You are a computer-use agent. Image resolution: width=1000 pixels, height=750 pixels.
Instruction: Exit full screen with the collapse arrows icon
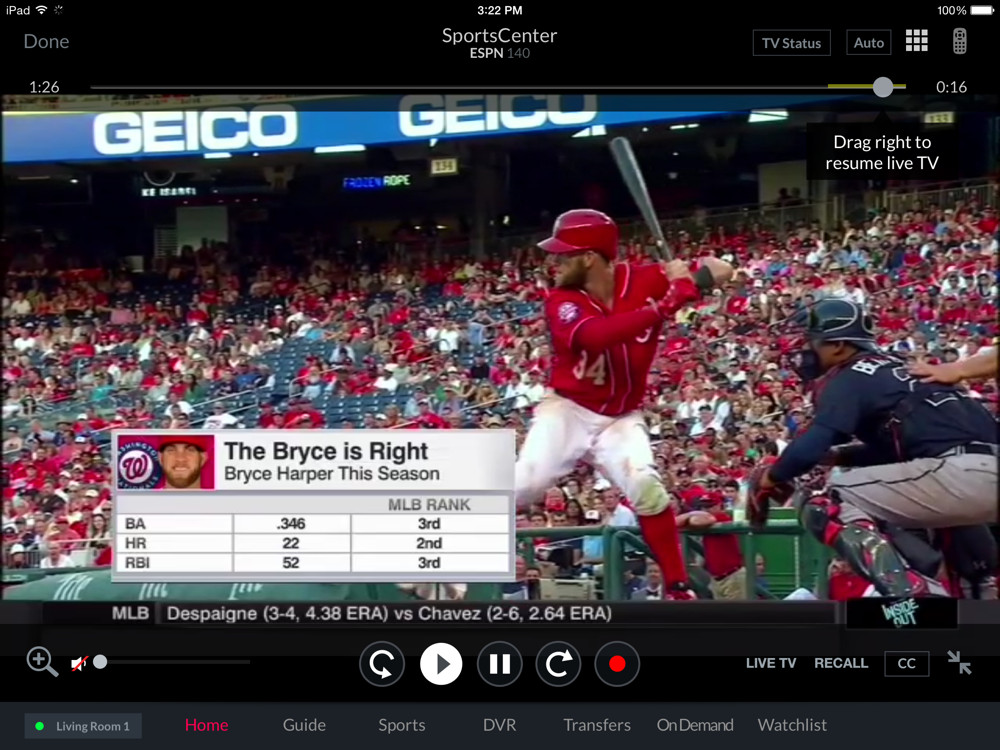(959, 663)
